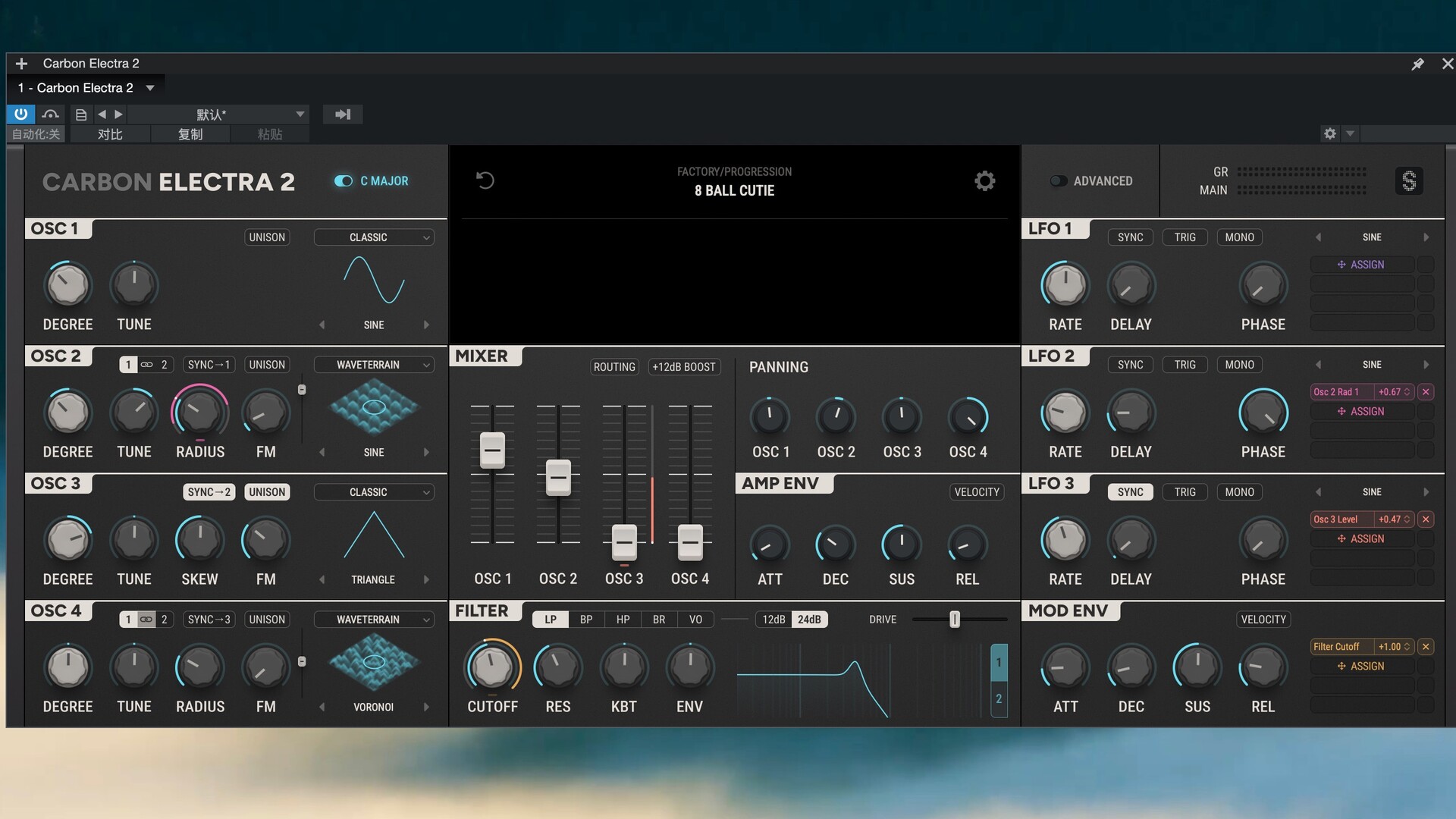Click the +12dB Boost button
Image resolution: width=1456 pixels, height=819 pixels.
[684, 367]
